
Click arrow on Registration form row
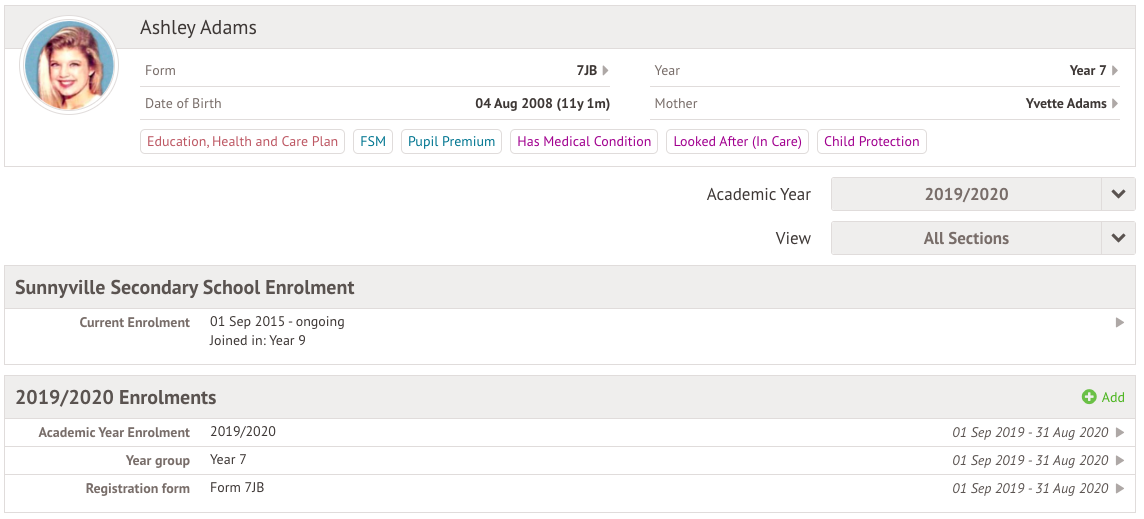pyautogui.click(x=1120, y=489)
